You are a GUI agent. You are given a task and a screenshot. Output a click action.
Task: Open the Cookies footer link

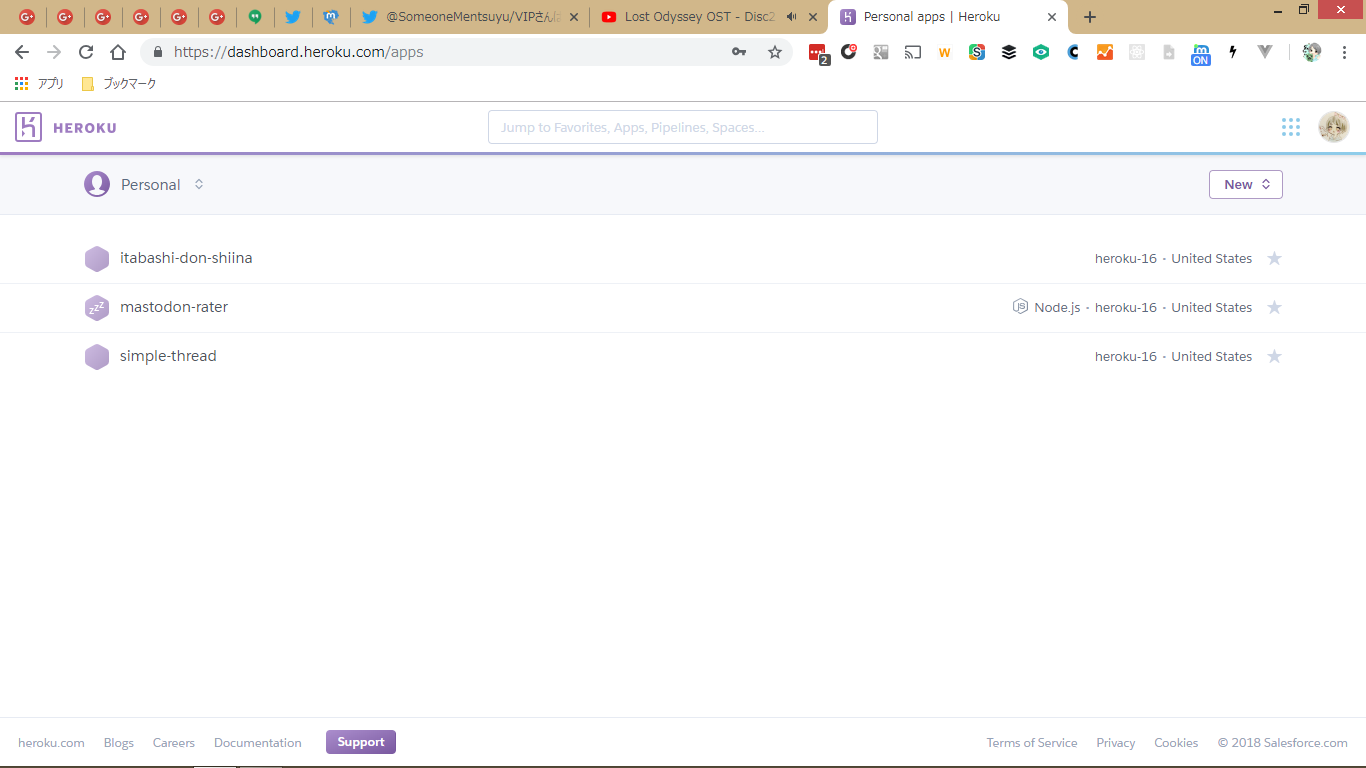click(x=1176, y=743)
